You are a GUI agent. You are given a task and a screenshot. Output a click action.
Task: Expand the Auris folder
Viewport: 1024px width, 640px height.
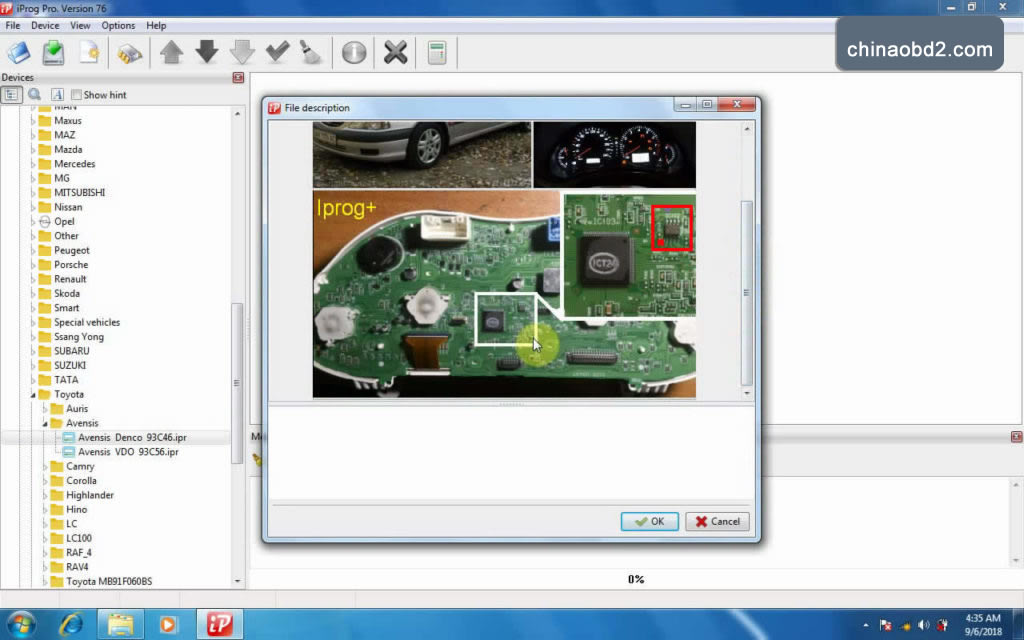coord(45,409)
